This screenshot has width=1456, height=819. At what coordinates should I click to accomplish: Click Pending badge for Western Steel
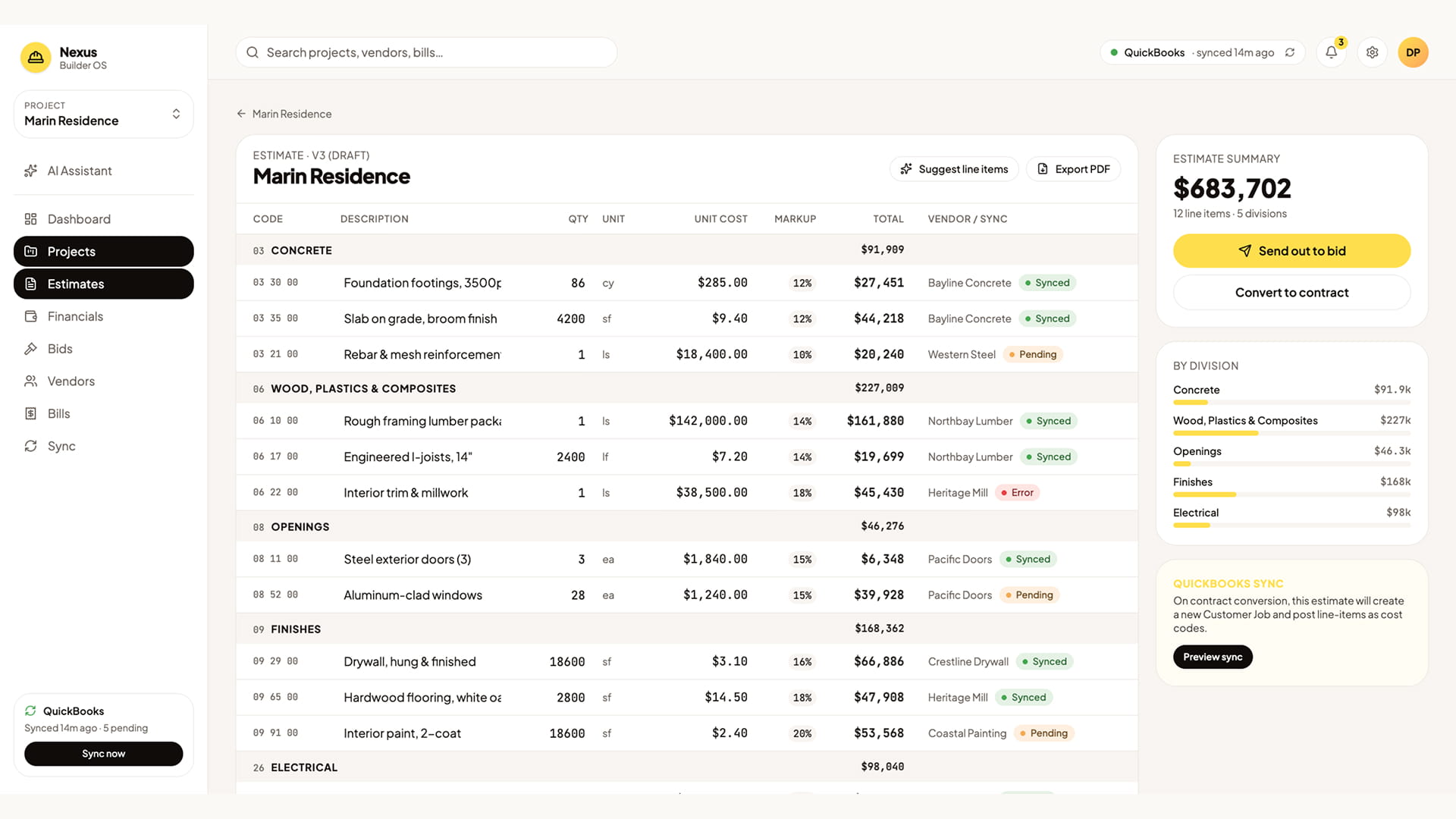point(1032,354)
